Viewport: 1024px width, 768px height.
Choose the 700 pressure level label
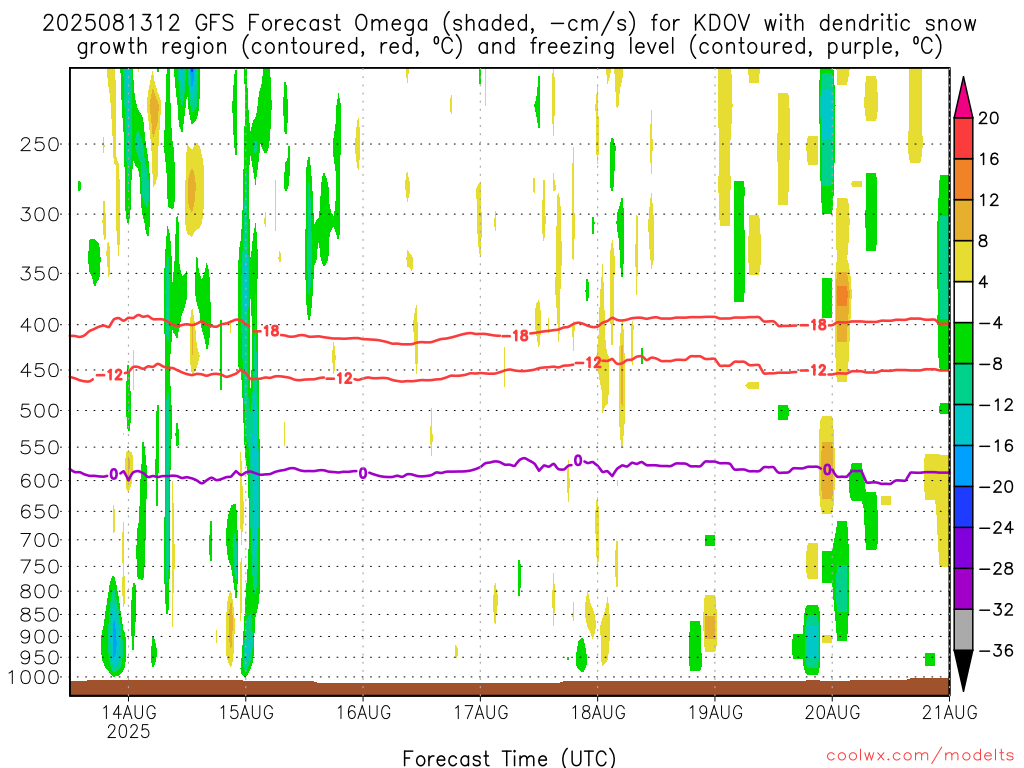tap(40, 540)
